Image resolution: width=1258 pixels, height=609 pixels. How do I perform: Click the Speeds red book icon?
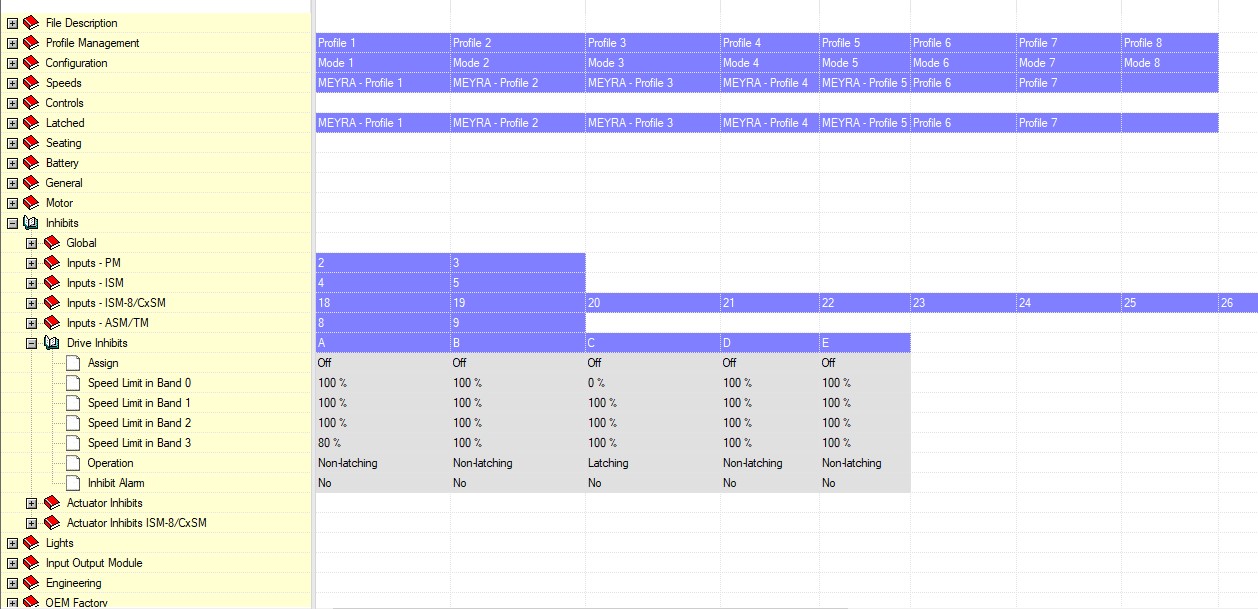pyautogui.click(x=31, y=83)
